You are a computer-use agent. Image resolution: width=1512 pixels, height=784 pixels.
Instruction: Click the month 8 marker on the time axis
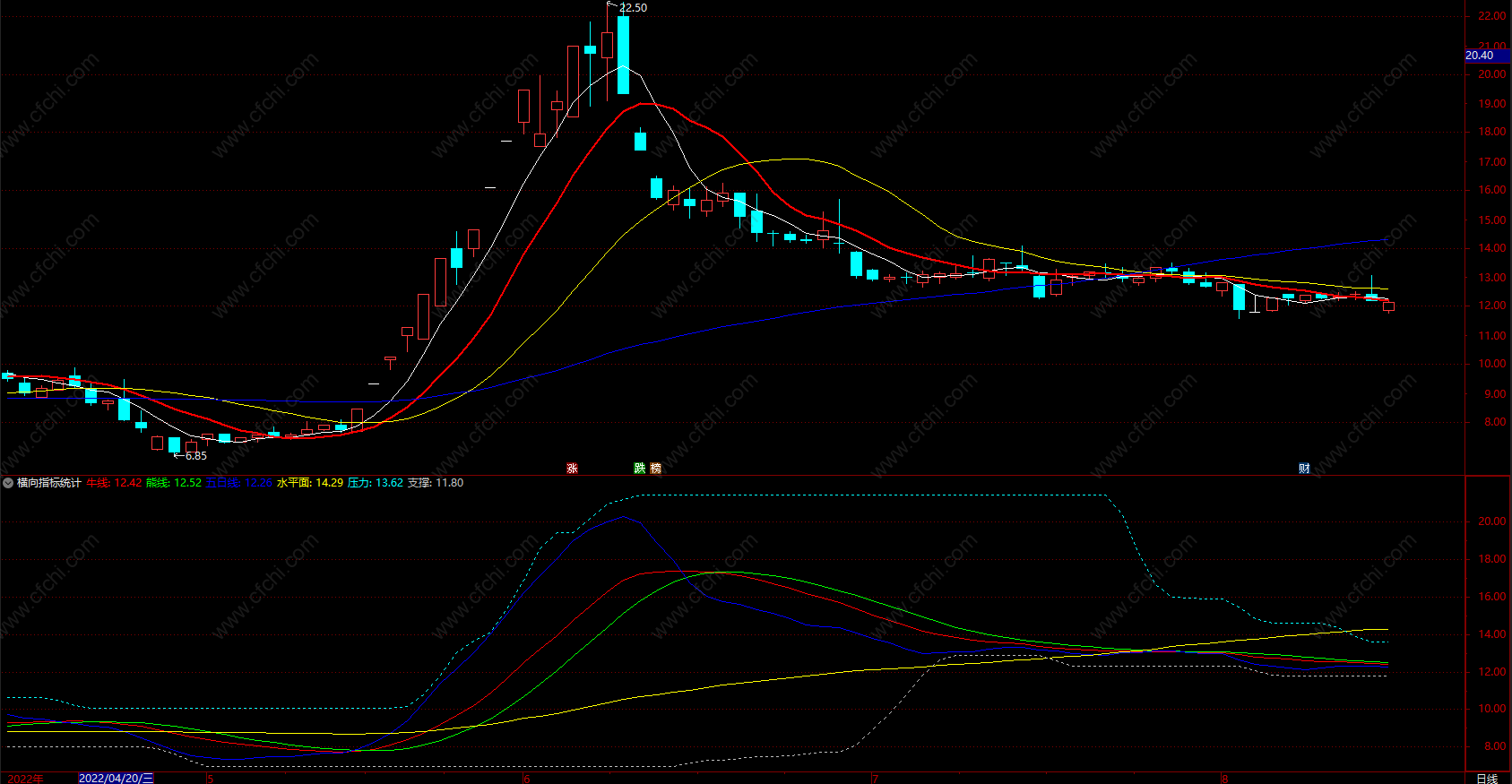point(1224,779)
